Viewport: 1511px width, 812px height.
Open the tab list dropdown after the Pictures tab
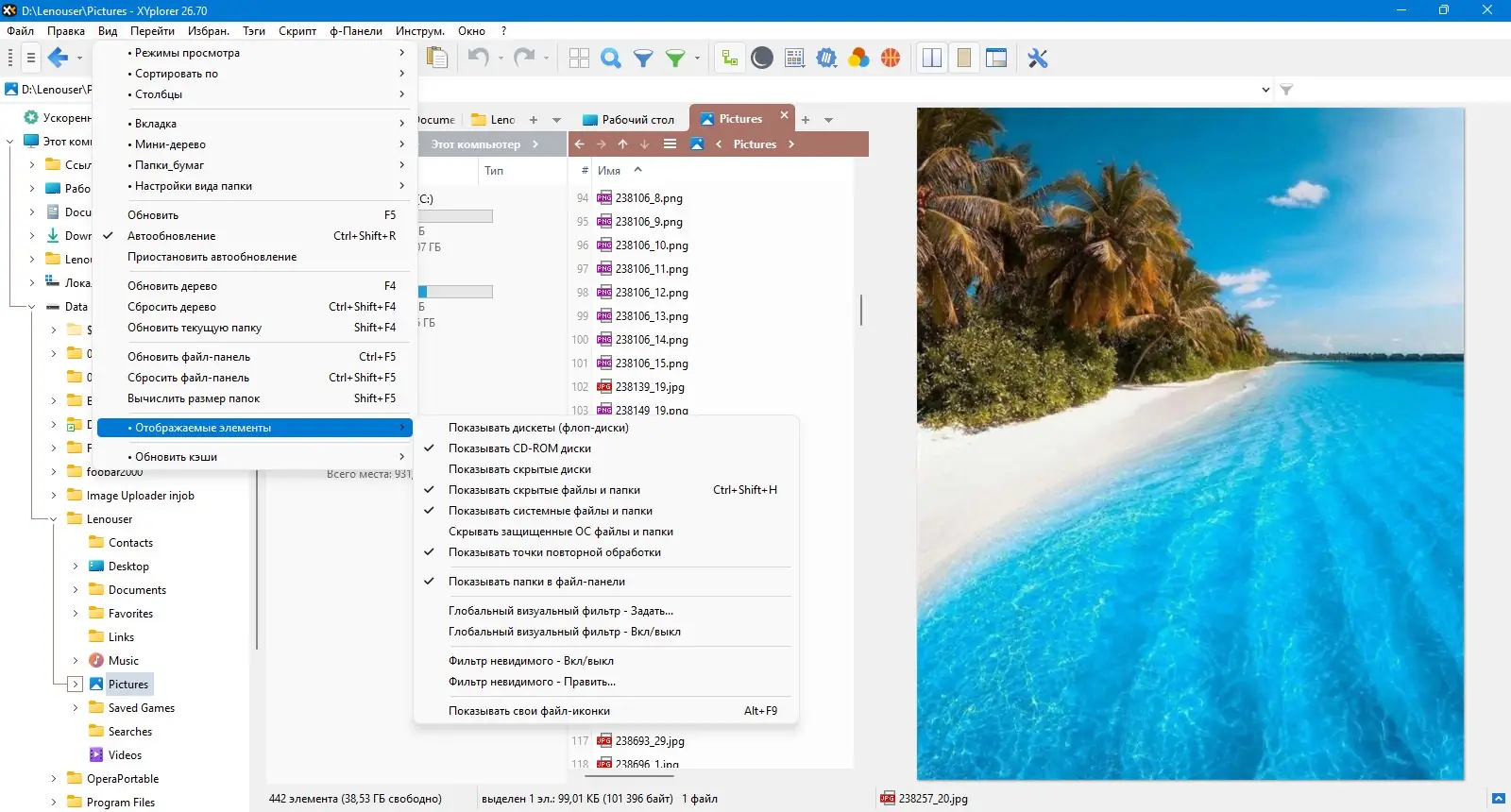pyautogui.click(x=828, y=120)
